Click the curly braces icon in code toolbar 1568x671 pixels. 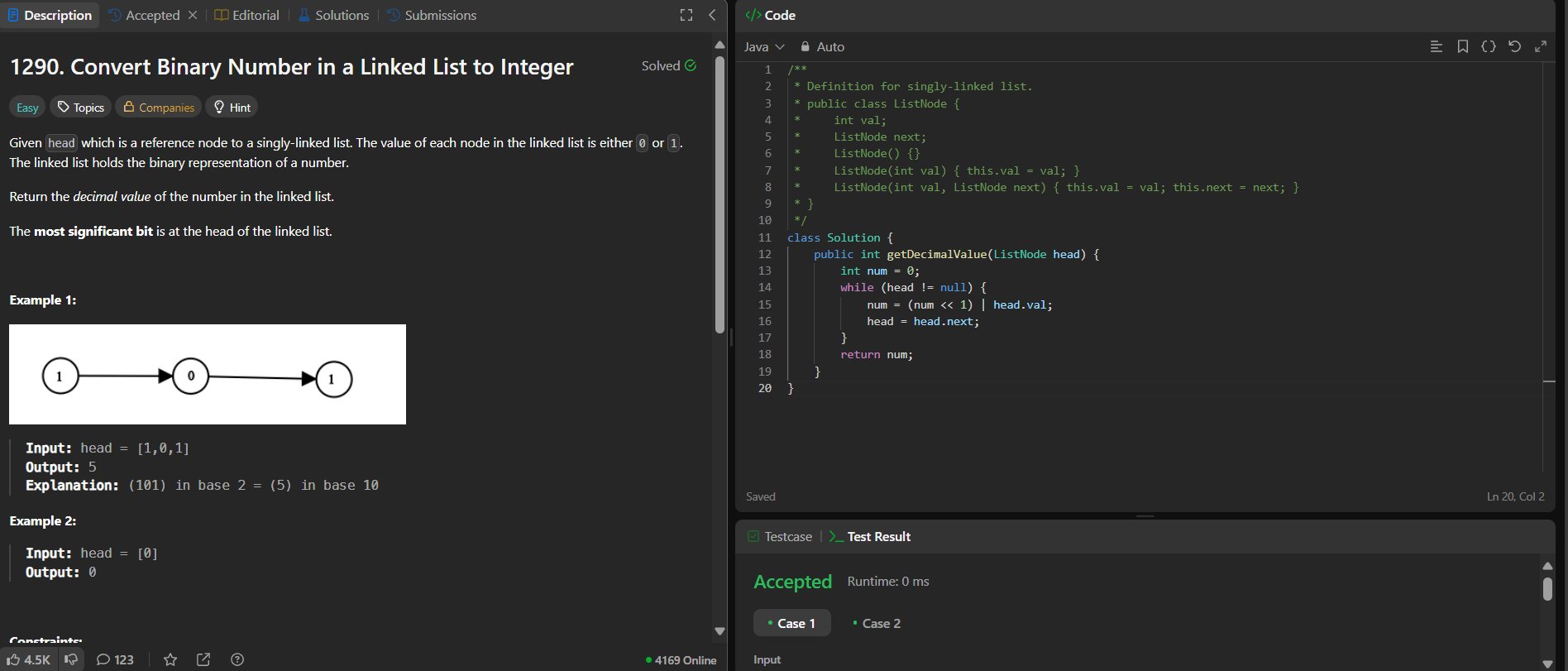click(x=1489, y=46)
